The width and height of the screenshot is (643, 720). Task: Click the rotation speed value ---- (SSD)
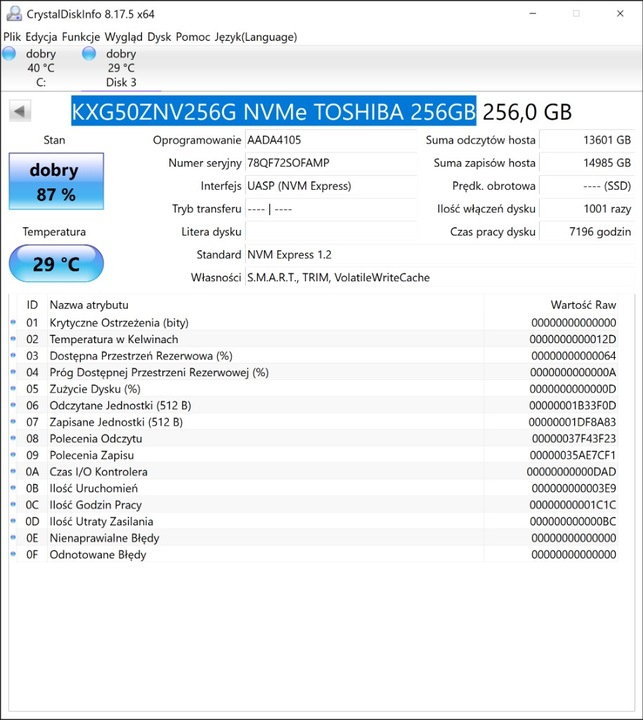point(587,186)
